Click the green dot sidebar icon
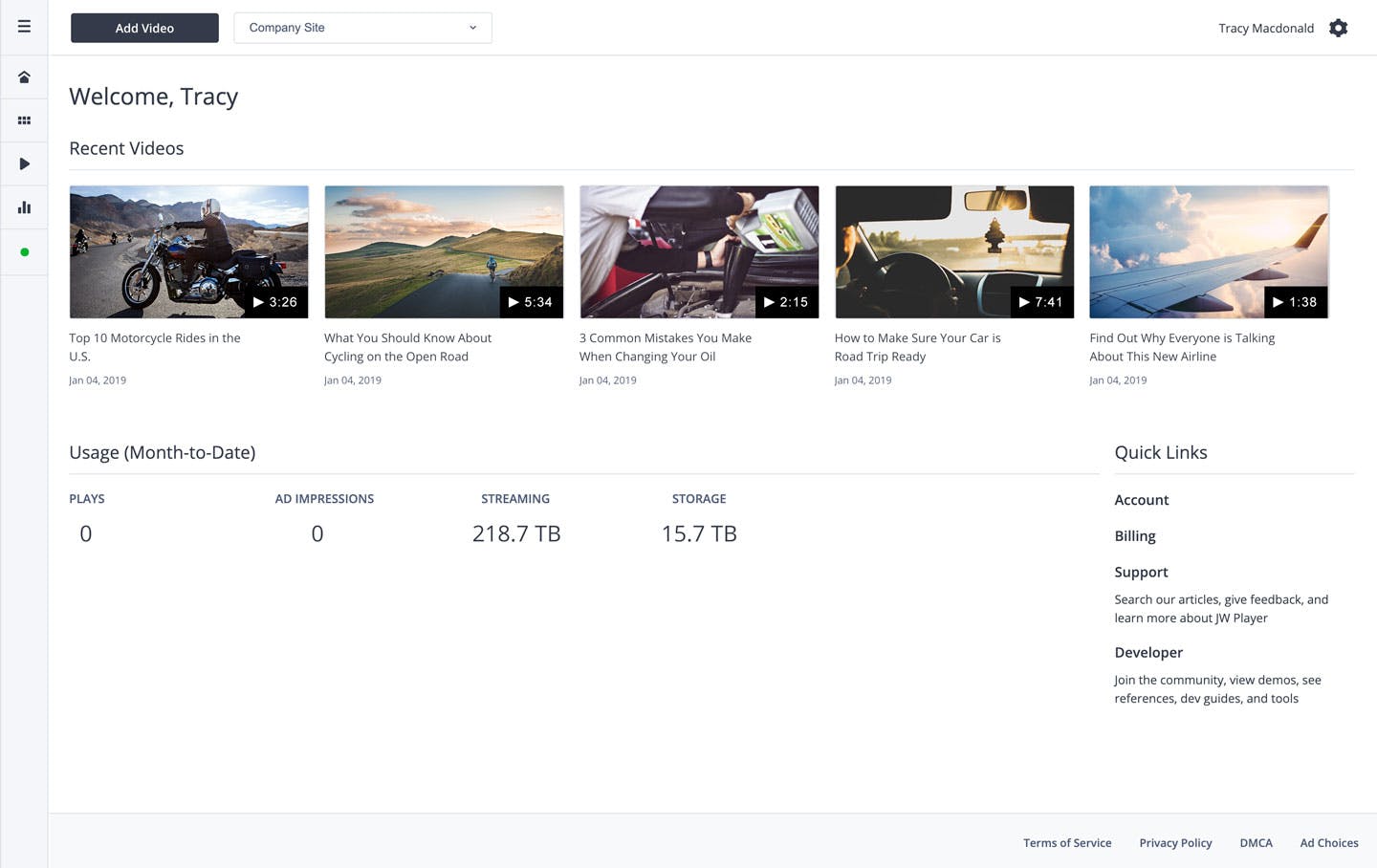Screen dimensions: 1377x868 click(24, 252)
